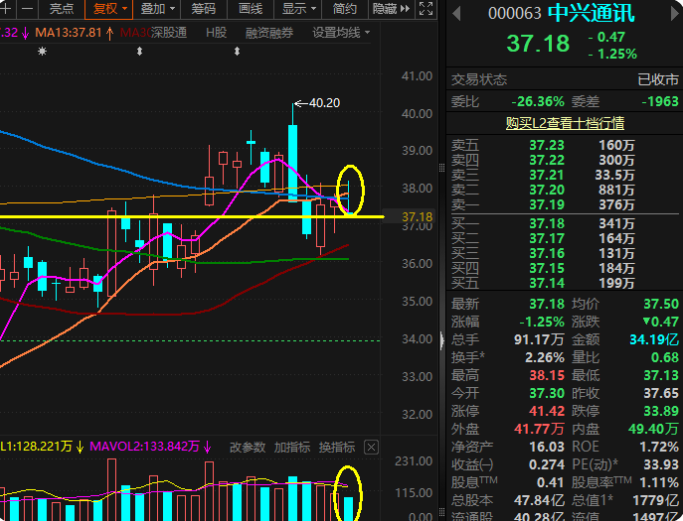
Task: Click 昨收 value 37.65
Action: click(661, 393)
